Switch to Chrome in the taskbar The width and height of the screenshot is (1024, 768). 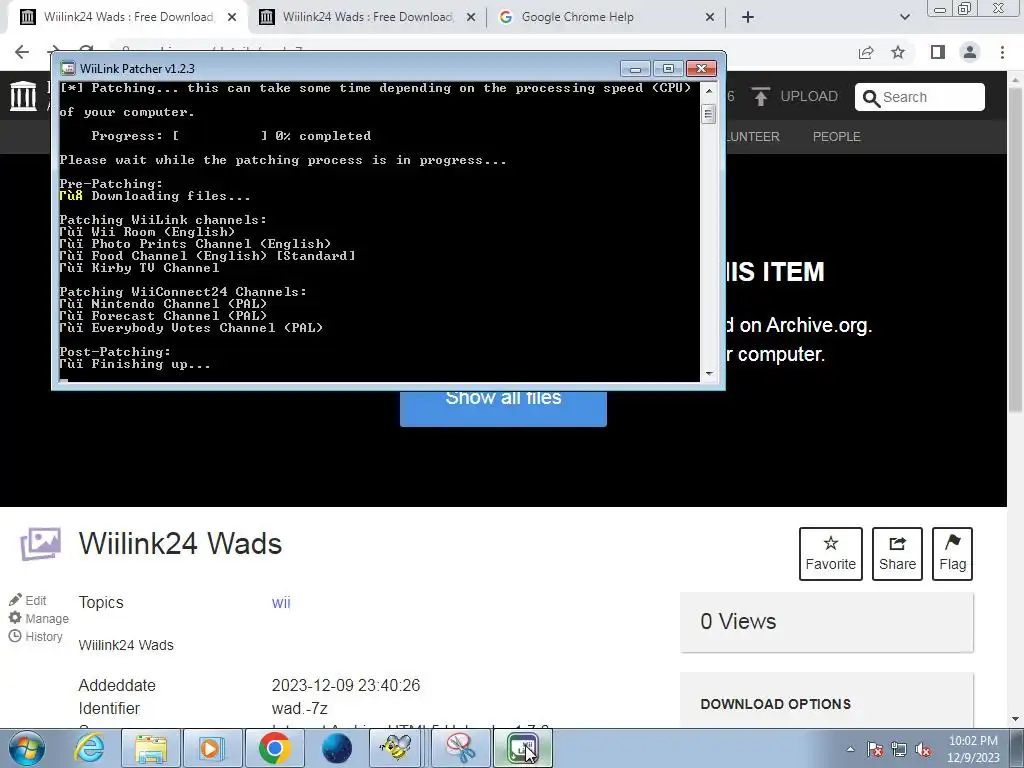(x=274, y=748)
